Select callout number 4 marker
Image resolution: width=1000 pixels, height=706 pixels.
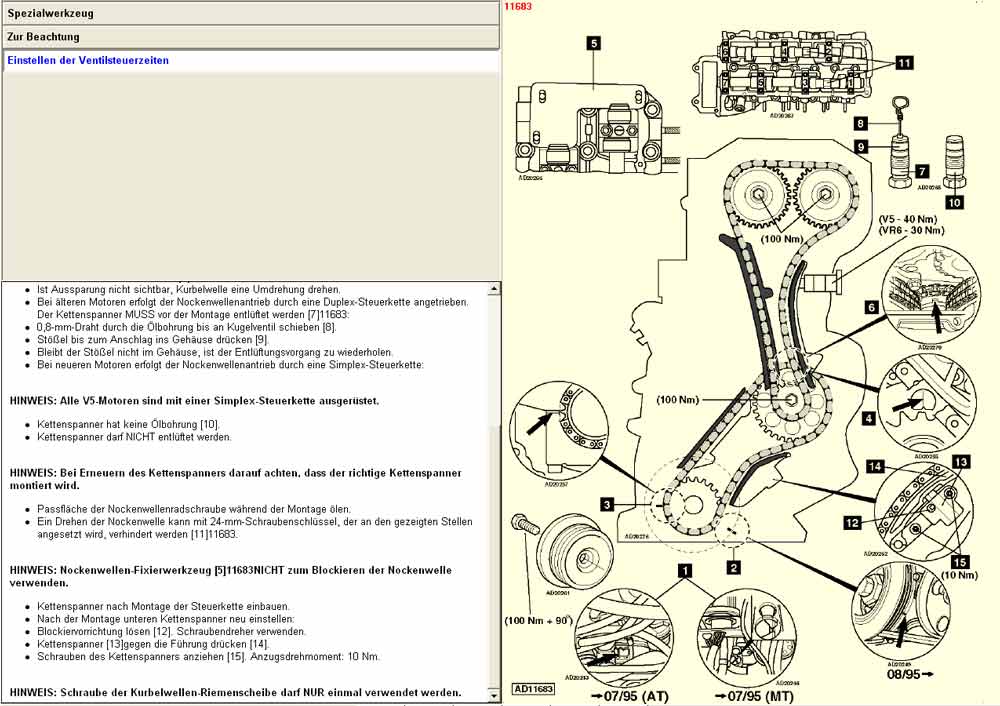(869, 417)
